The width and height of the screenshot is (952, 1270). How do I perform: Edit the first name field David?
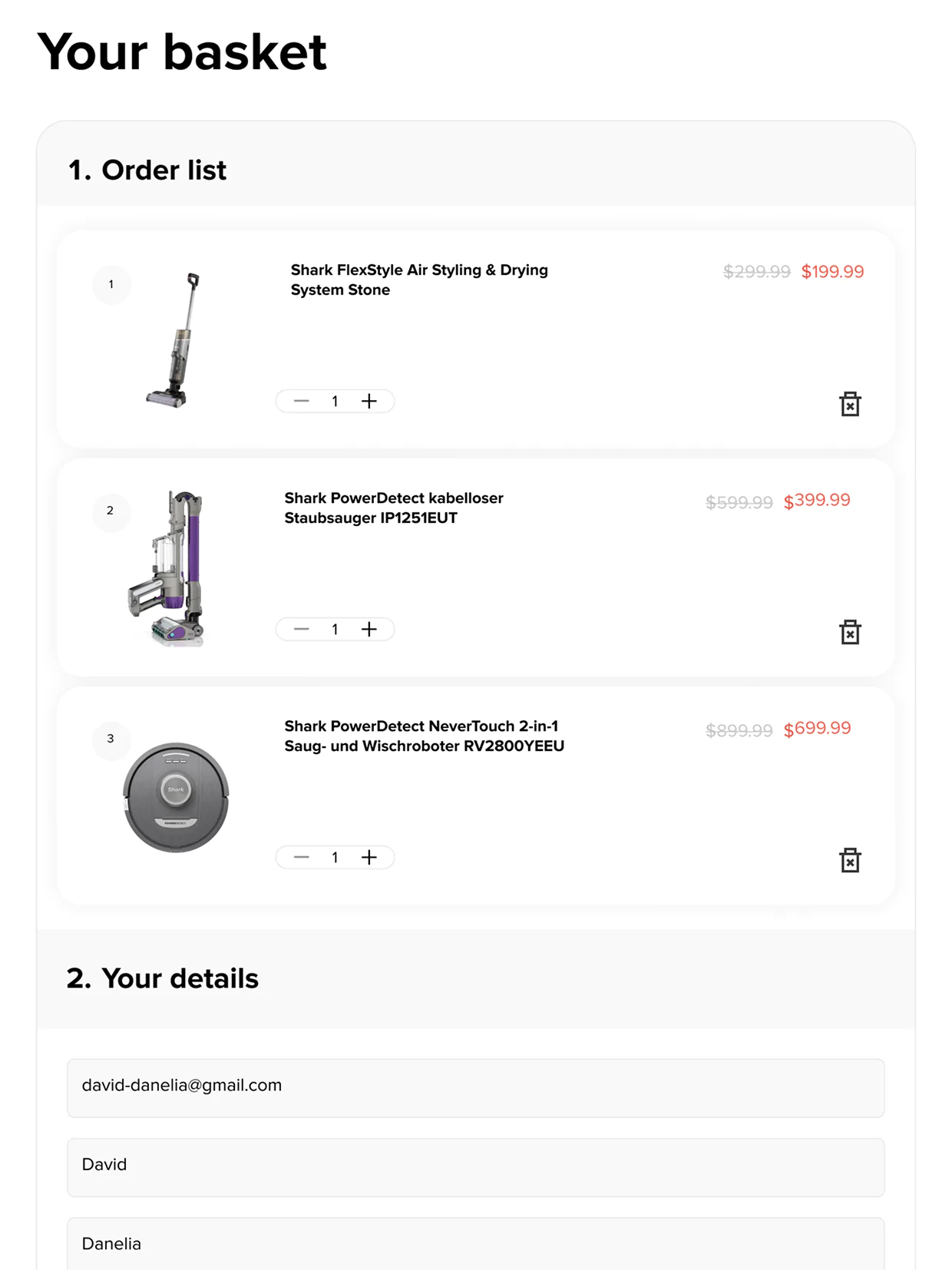point(475,1166)
